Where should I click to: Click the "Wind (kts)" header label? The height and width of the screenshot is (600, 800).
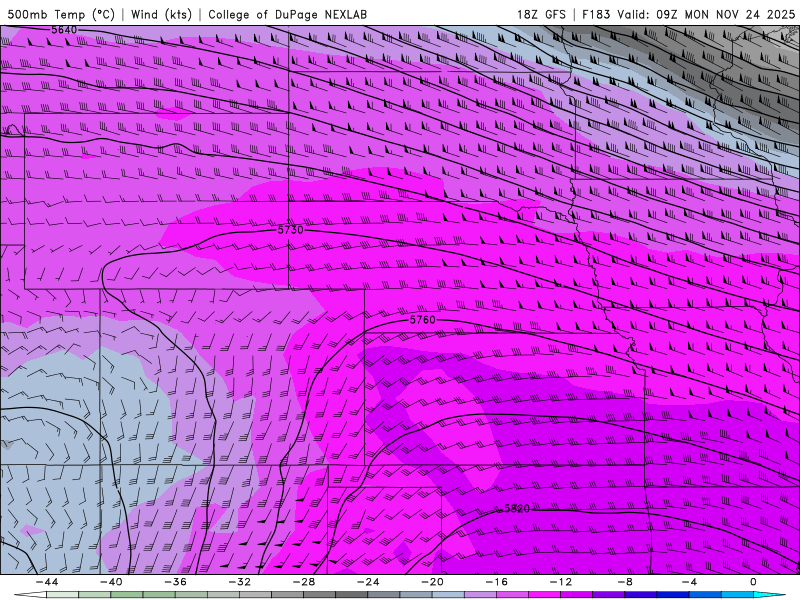[161, 14]
